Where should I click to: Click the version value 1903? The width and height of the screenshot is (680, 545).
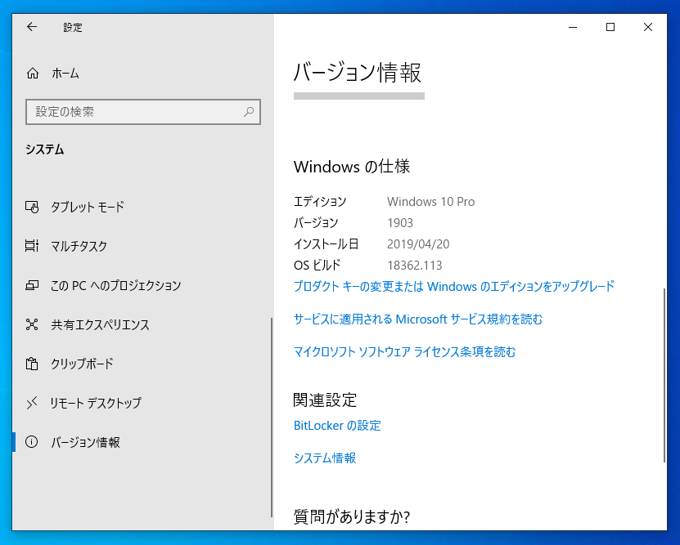pos(400,223)
